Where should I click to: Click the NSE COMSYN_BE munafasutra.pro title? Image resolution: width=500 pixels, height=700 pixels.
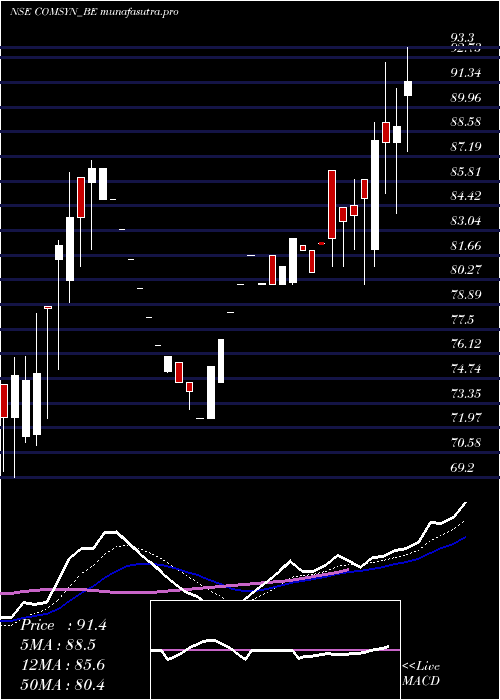coord(94,12)
